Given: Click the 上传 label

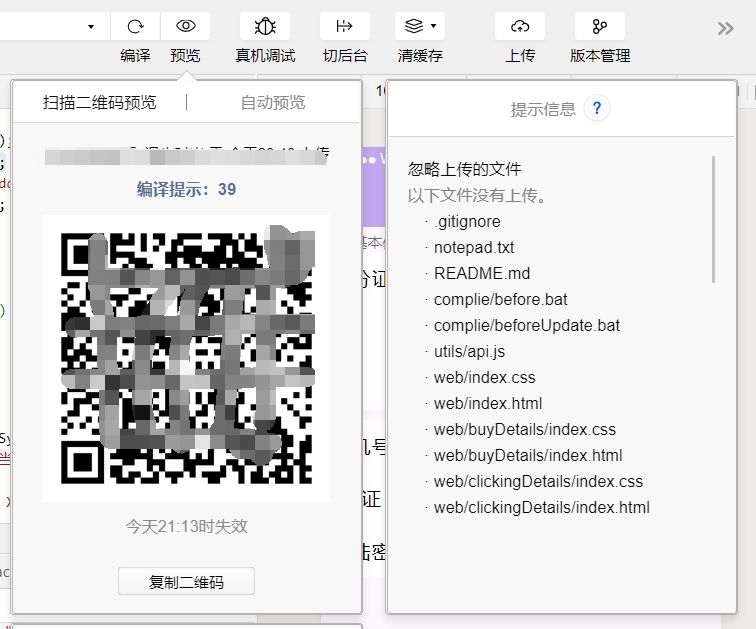Looking at the screenshot, I should tap(520, 55).
